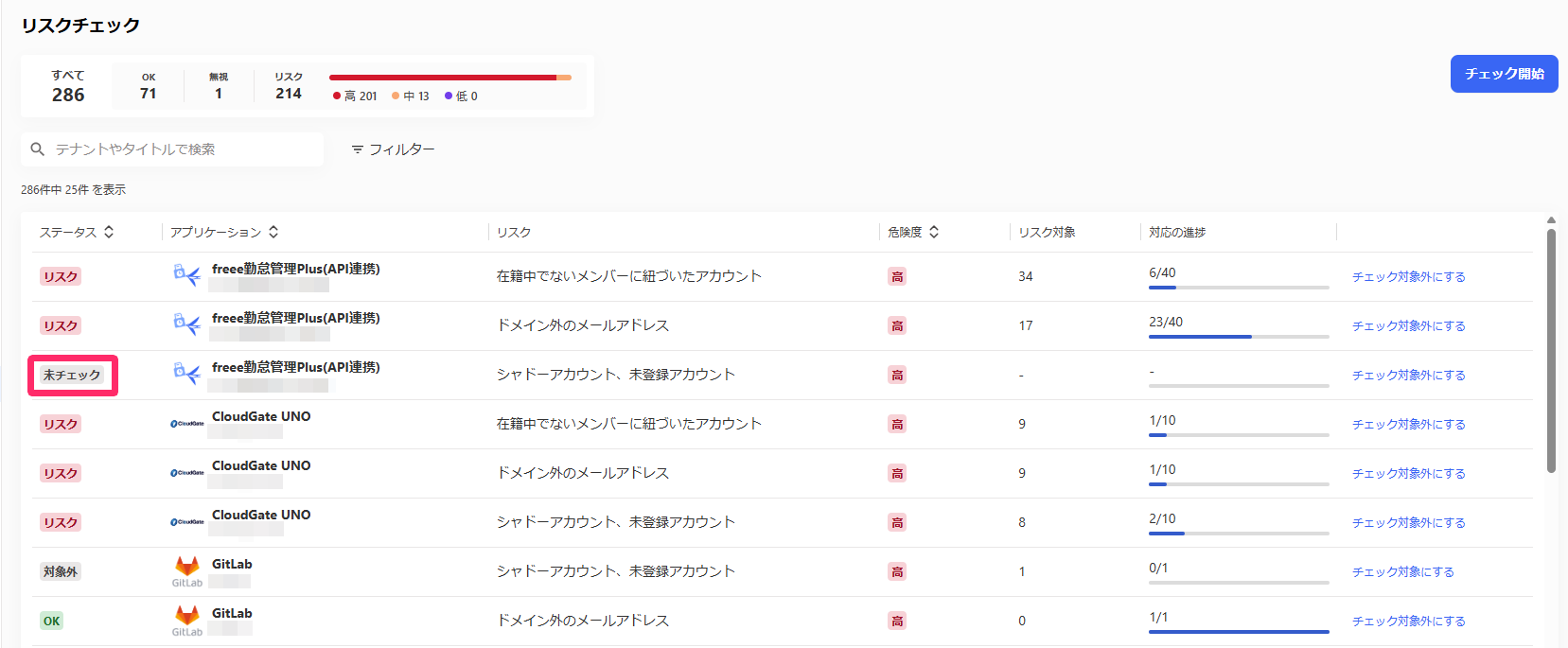Sort by 危険度 column
This screenshot has height=648, width=1568.
[x=934, y=232]
